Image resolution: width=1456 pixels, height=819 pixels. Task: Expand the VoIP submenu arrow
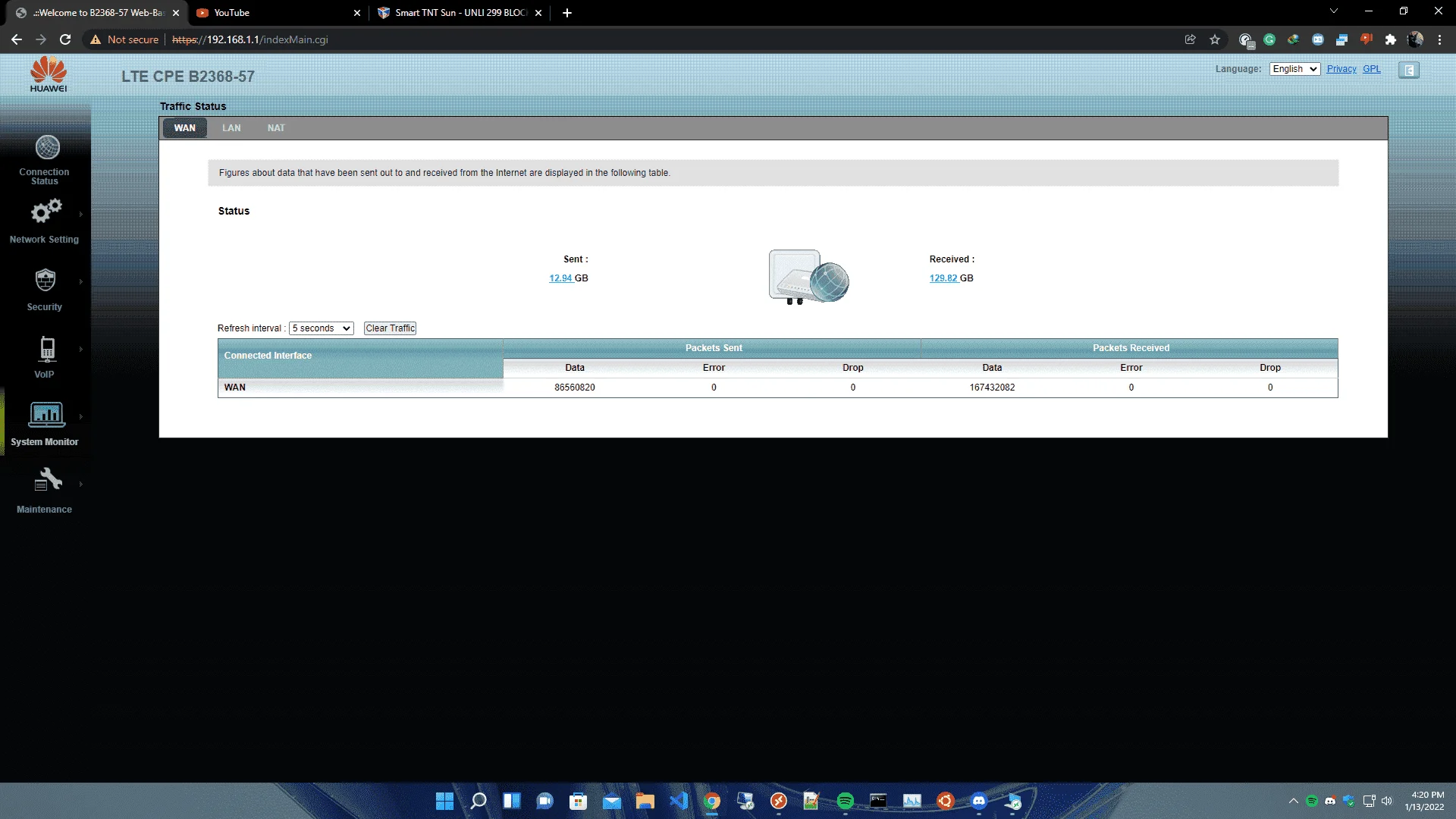point(80,350)
